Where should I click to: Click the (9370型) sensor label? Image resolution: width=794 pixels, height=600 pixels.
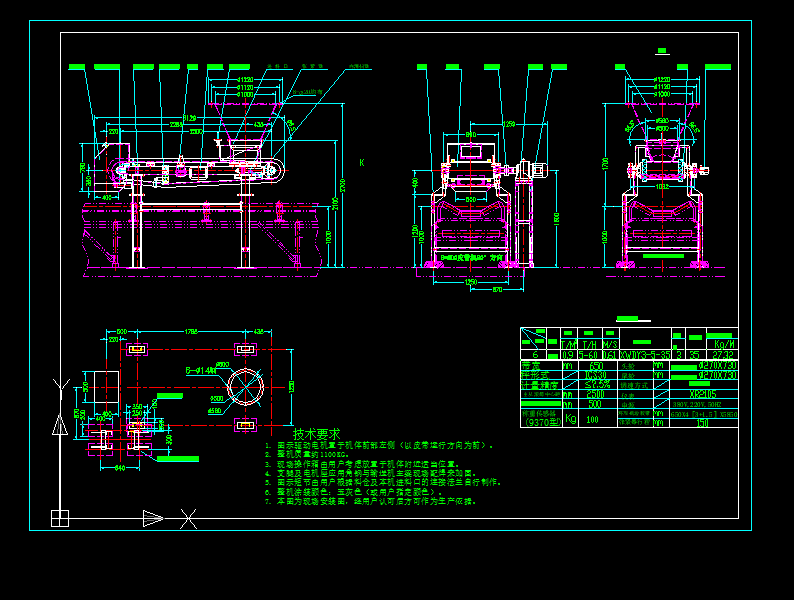click(541, 422)
